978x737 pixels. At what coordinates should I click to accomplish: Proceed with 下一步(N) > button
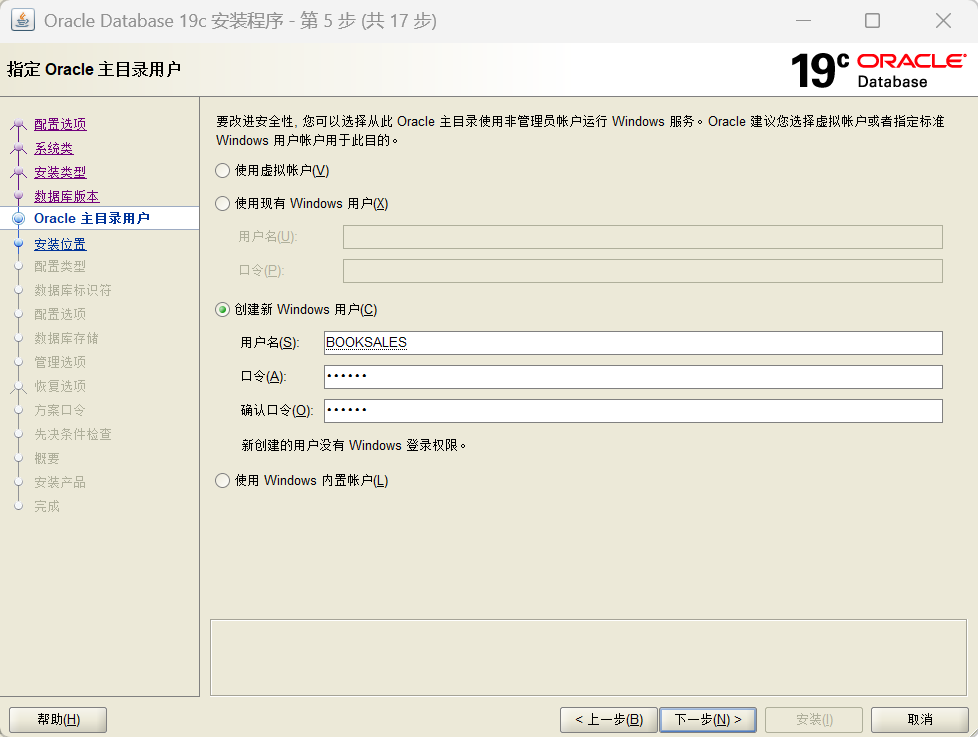click(708, 720)
